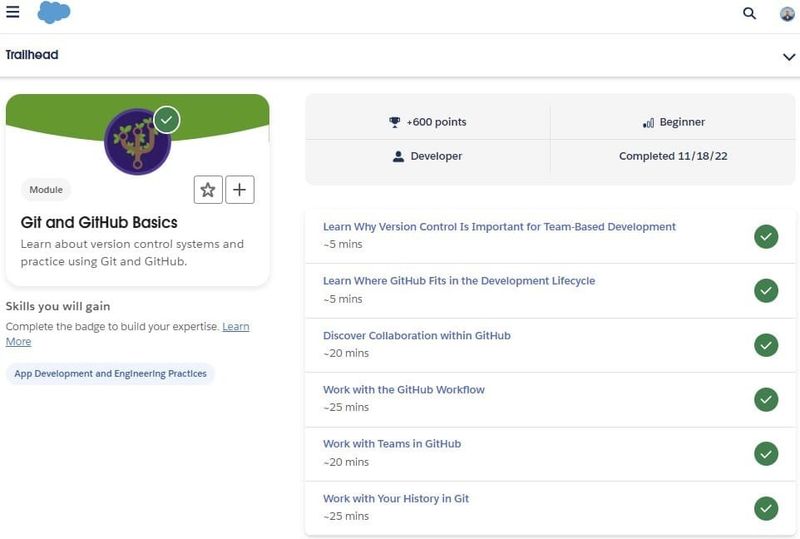Click the trophy icon beside +600 points
The image size is (800, 539).
(x=394, y=122)
